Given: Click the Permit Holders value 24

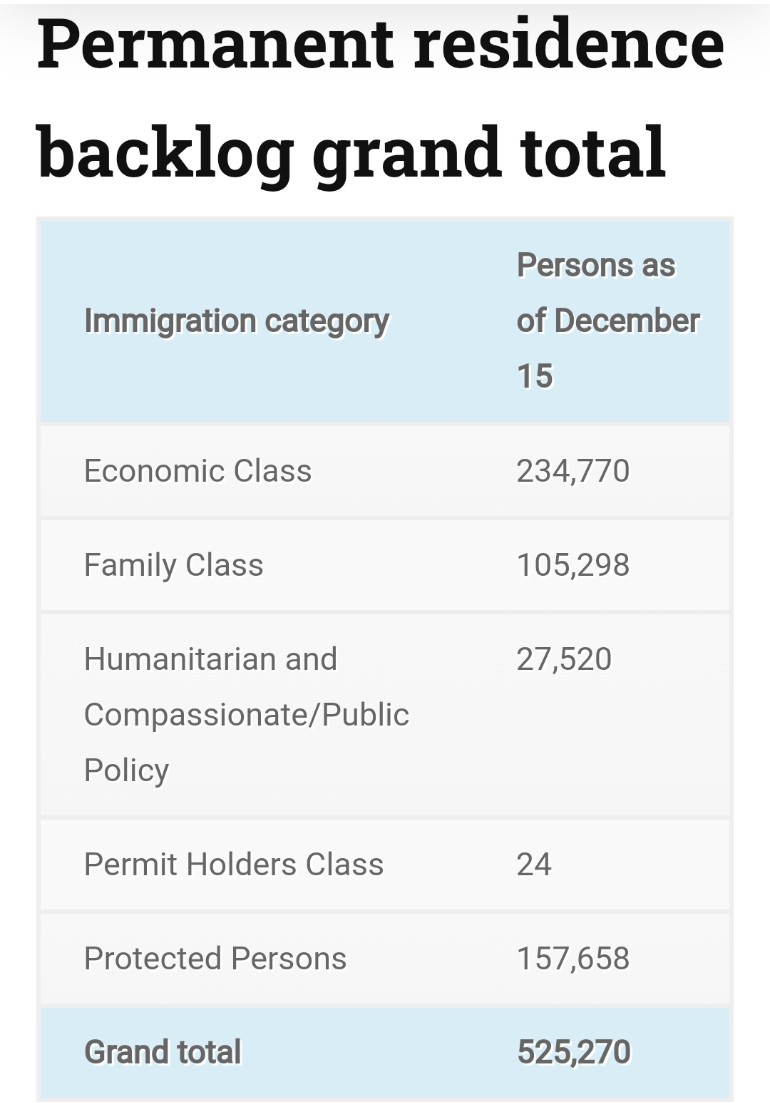Looking at the screenshot, I should 534,864.
